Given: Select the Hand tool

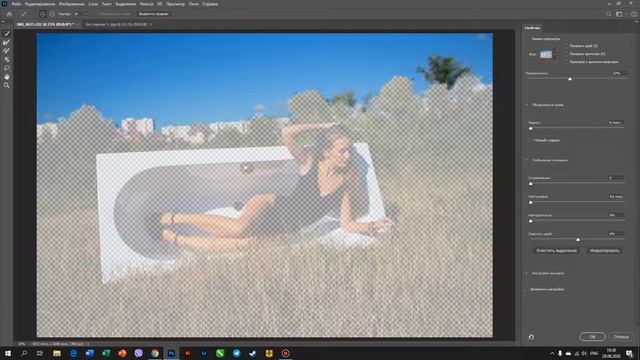Looking at the screenshot, I should pos(7,77).
